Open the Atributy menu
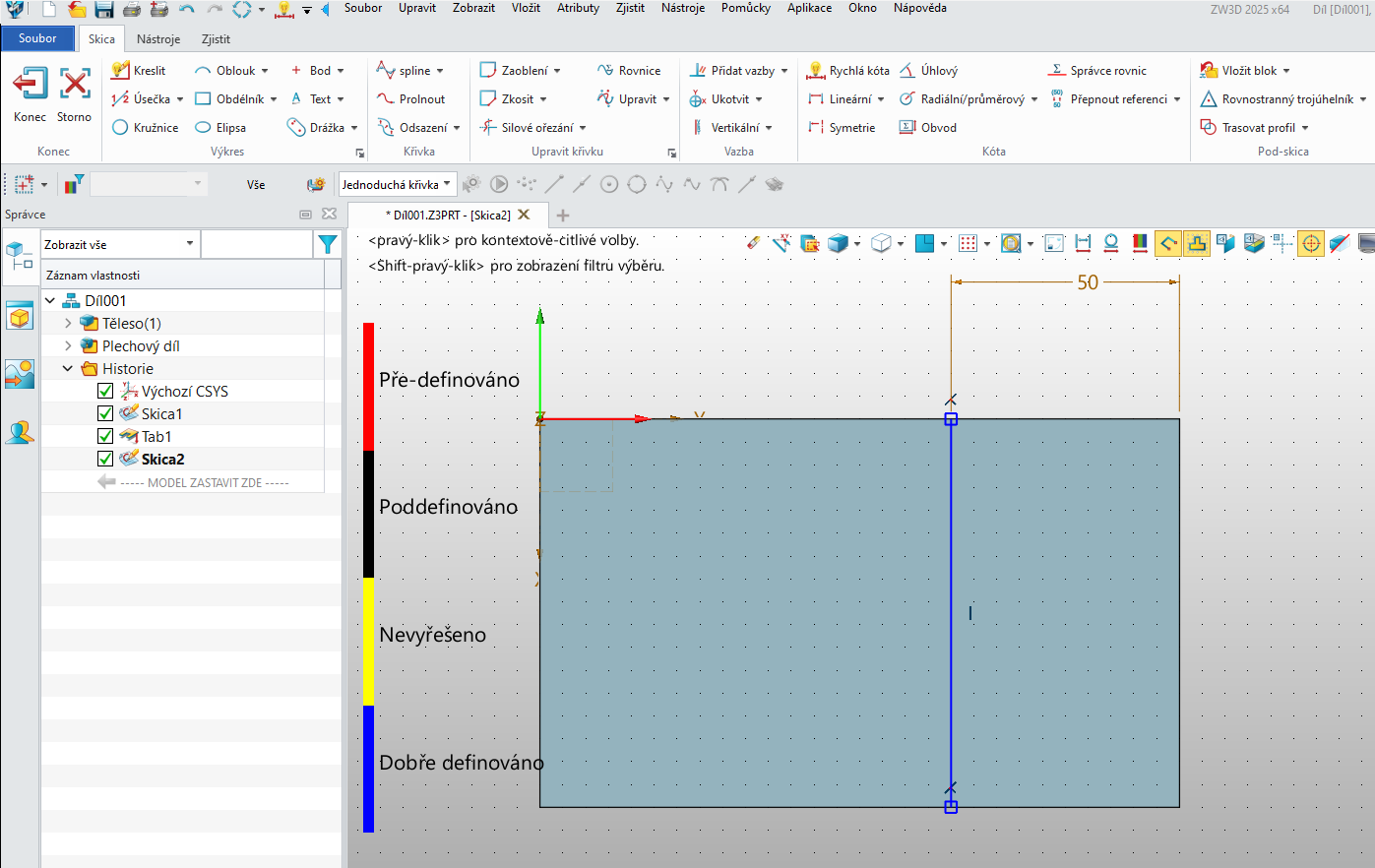This screenshot has height=868, width=1375. [x=578, y=8]
